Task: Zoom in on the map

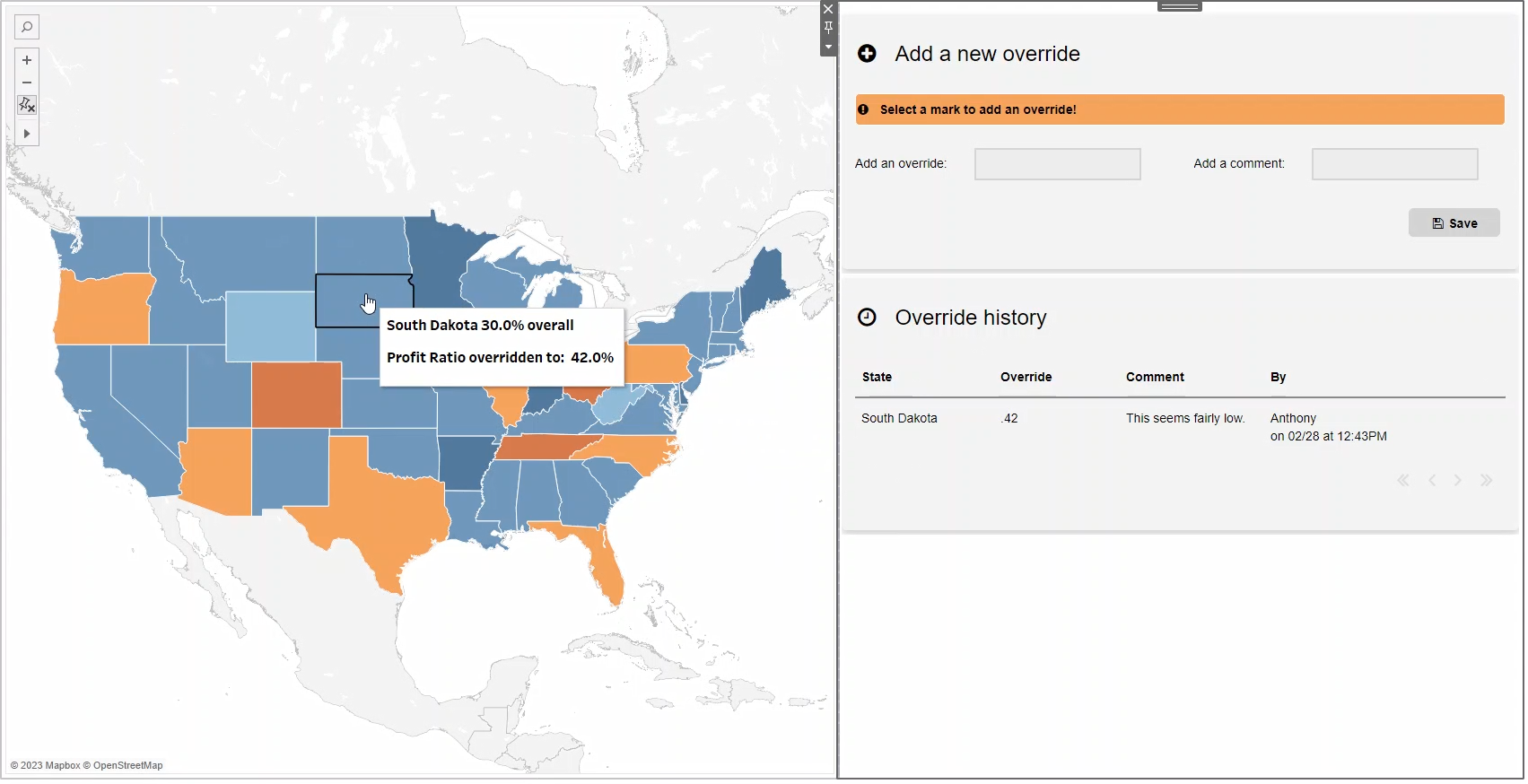Action: pos(27,60)
